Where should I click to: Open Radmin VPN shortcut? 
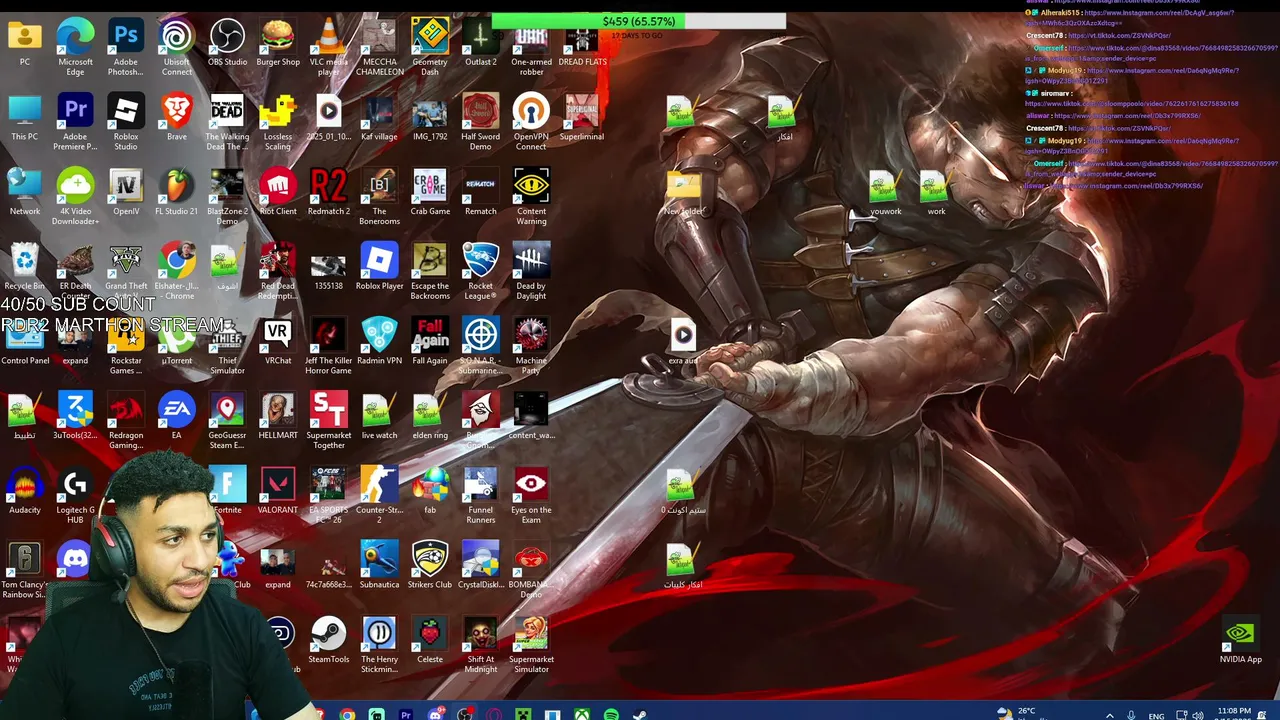(x=379, y=341)
